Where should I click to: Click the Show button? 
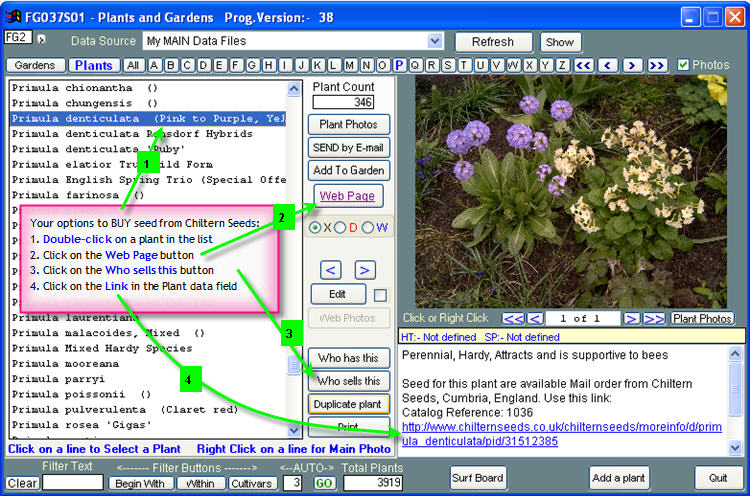pos(560,42)
